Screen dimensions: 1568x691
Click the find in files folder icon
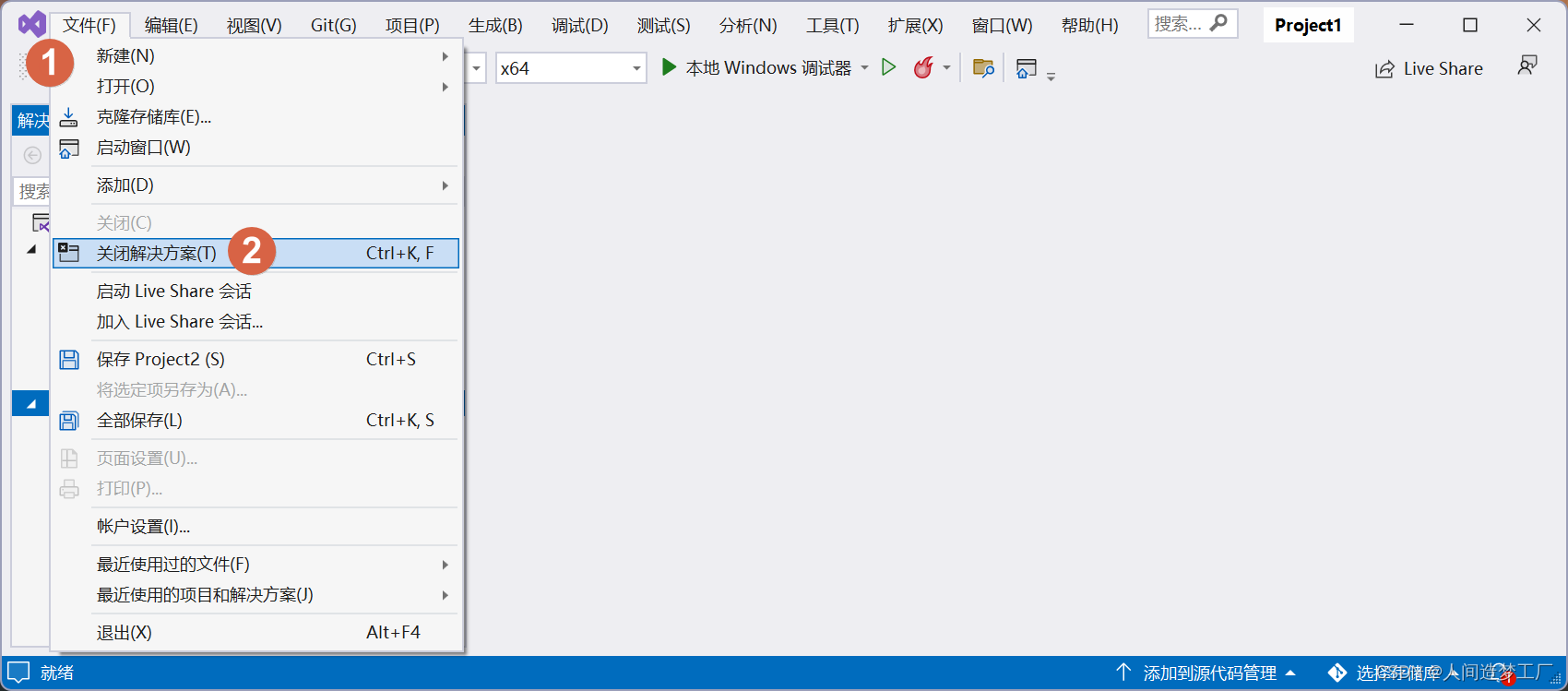point(983,68)
